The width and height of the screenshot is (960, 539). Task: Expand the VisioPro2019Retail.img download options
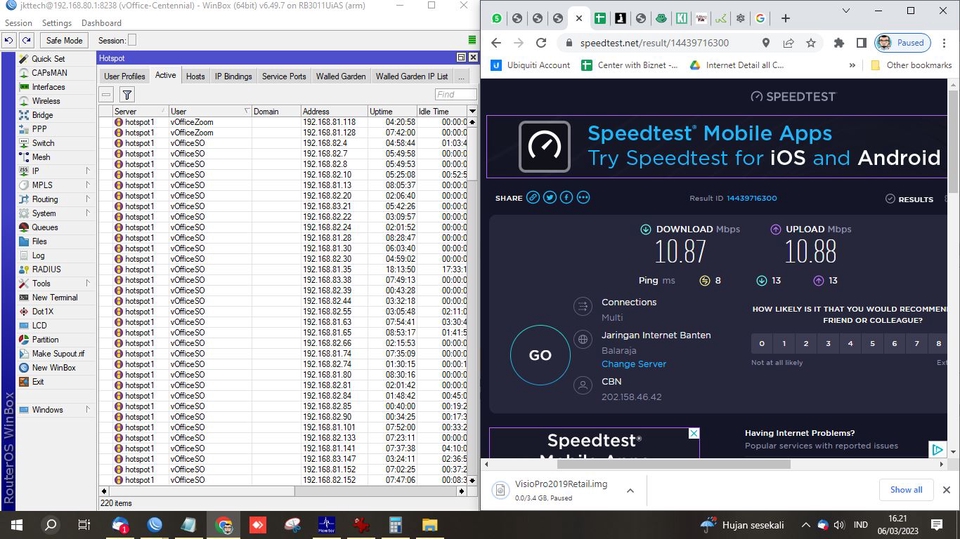pyautogui.click(x=630, y=491)
